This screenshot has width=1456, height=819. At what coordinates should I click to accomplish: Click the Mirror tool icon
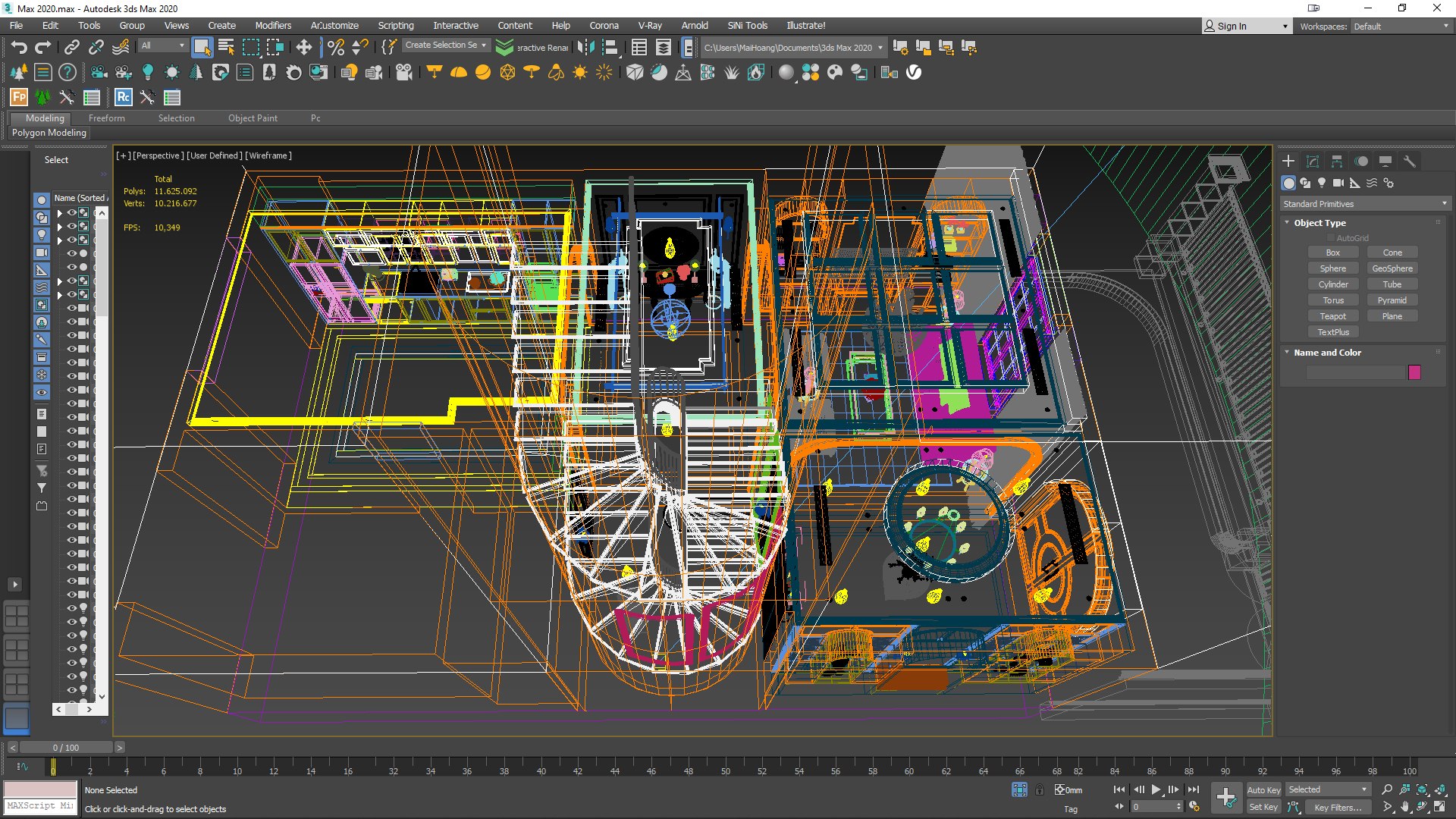tap(585, 48)
